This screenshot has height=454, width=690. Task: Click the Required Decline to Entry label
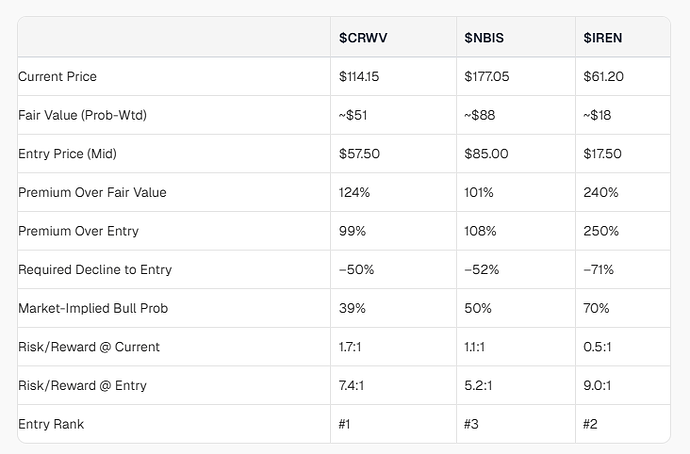point(95,270)
